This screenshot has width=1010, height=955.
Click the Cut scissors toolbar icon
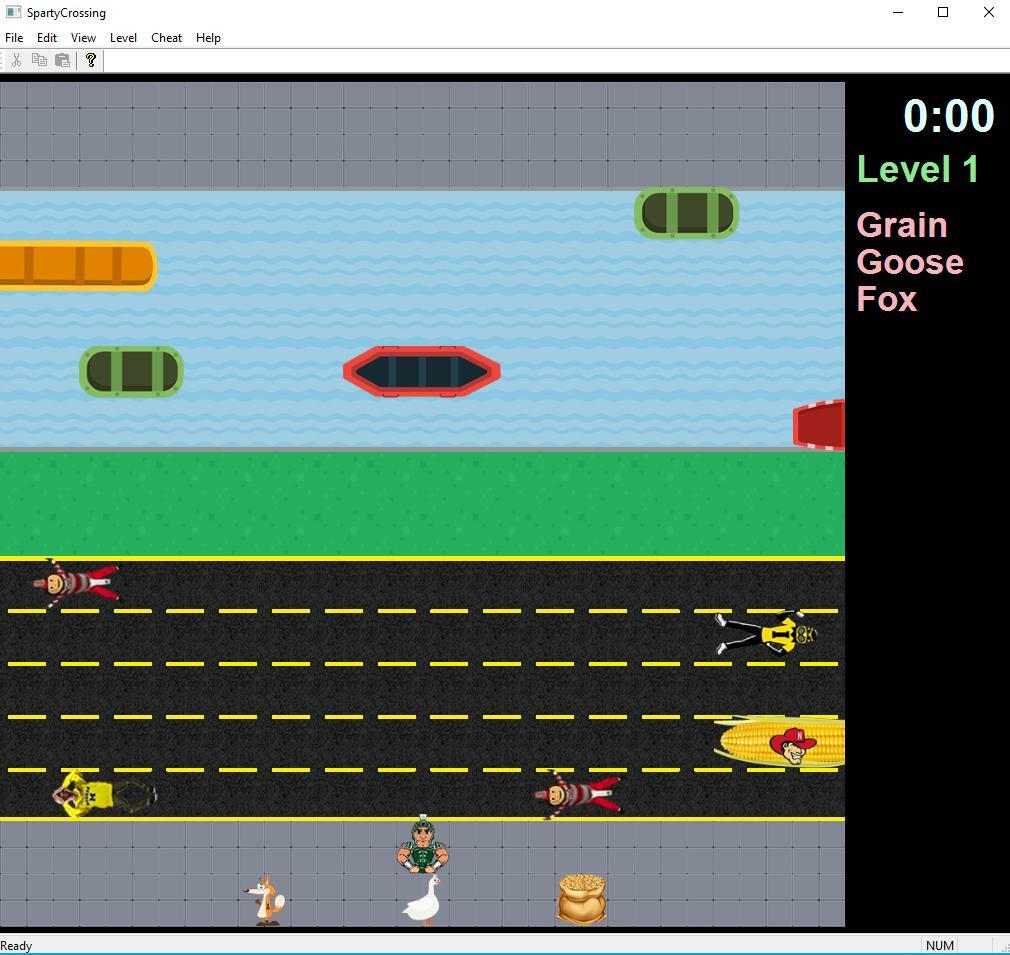tap(17, 61)
